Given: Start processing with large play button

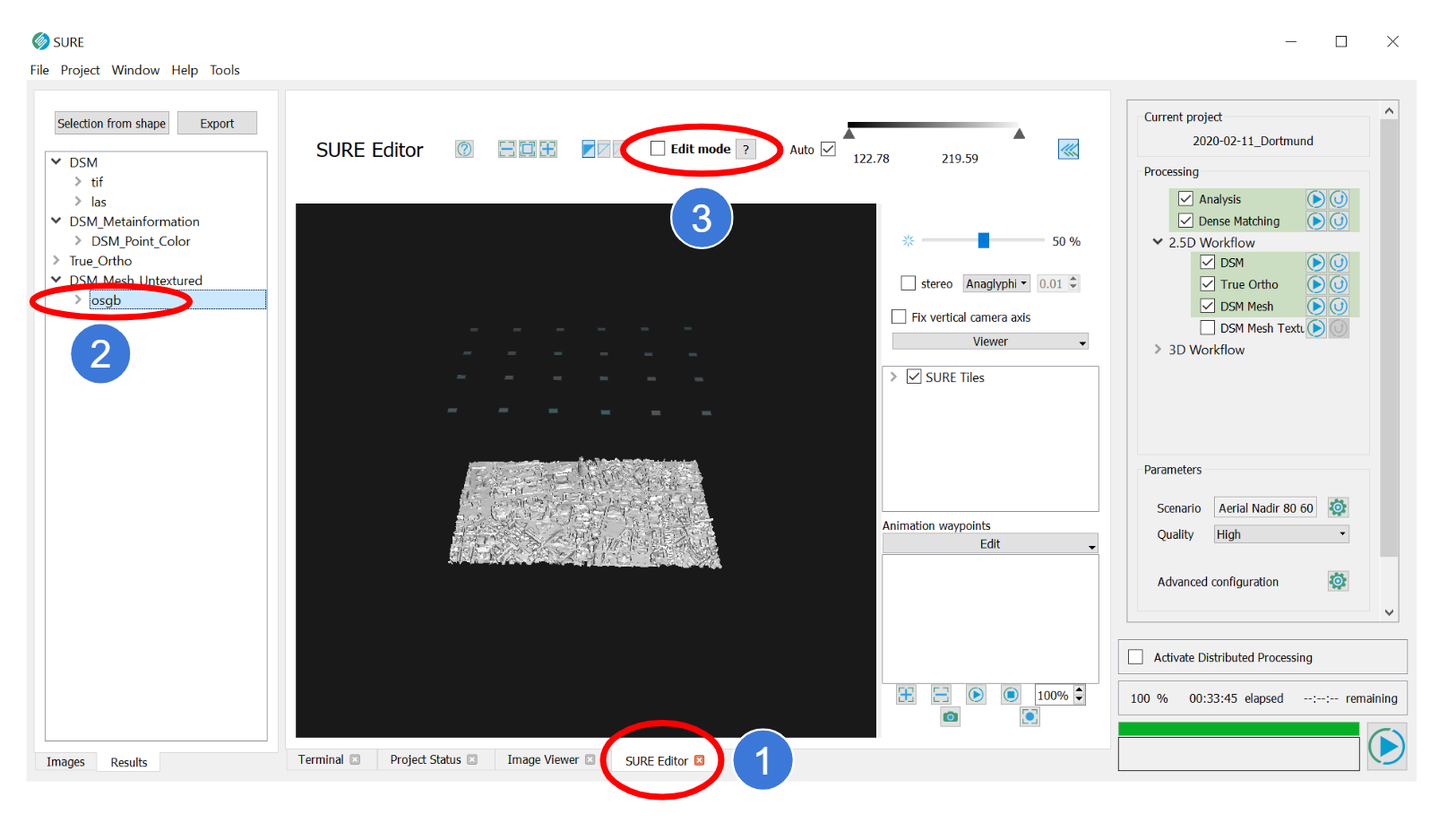Looking at the screenshot, I should tap(1386, 747).
